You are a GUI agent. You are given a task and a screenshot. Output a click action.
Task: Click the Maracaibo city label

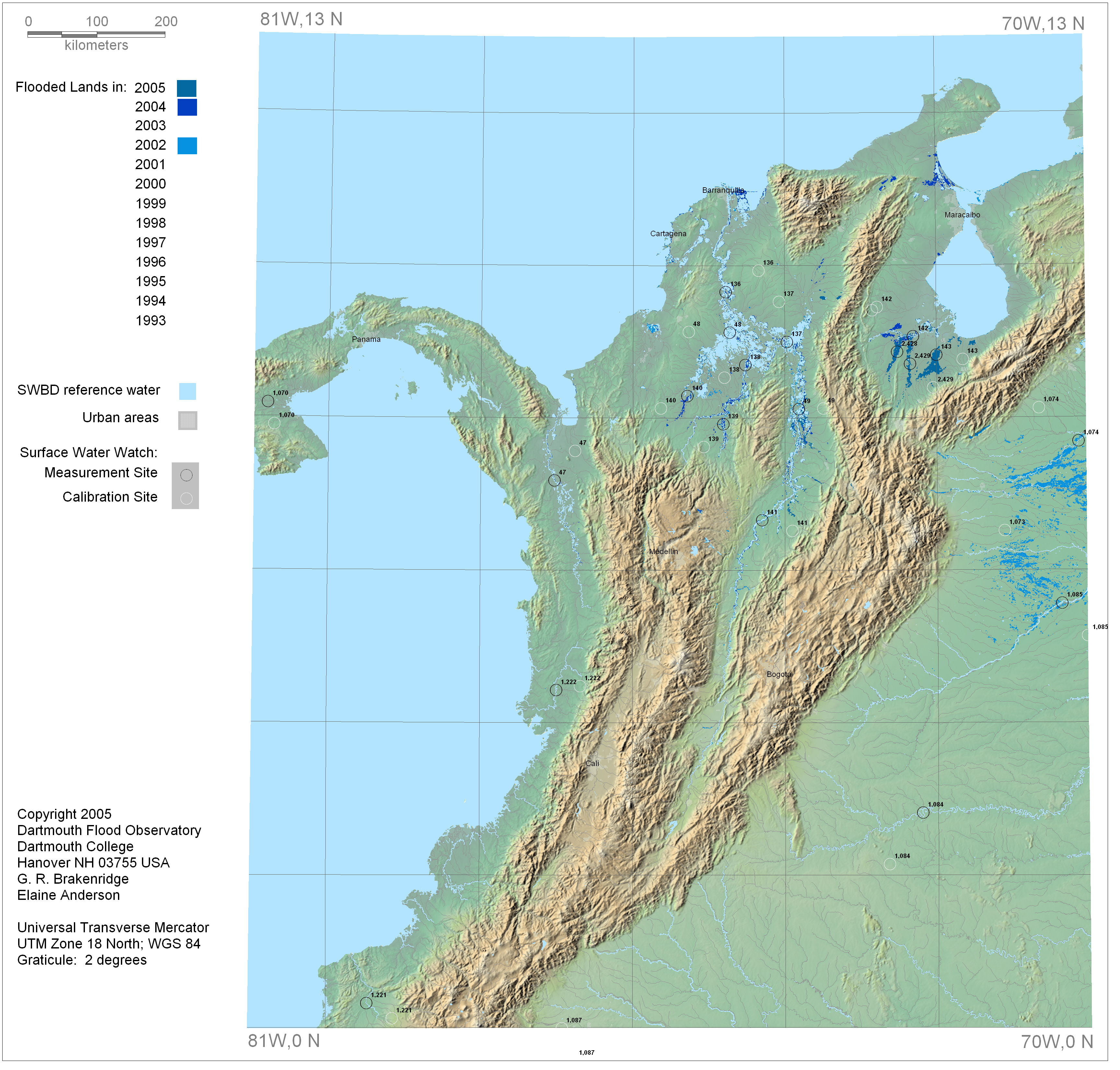962,215
